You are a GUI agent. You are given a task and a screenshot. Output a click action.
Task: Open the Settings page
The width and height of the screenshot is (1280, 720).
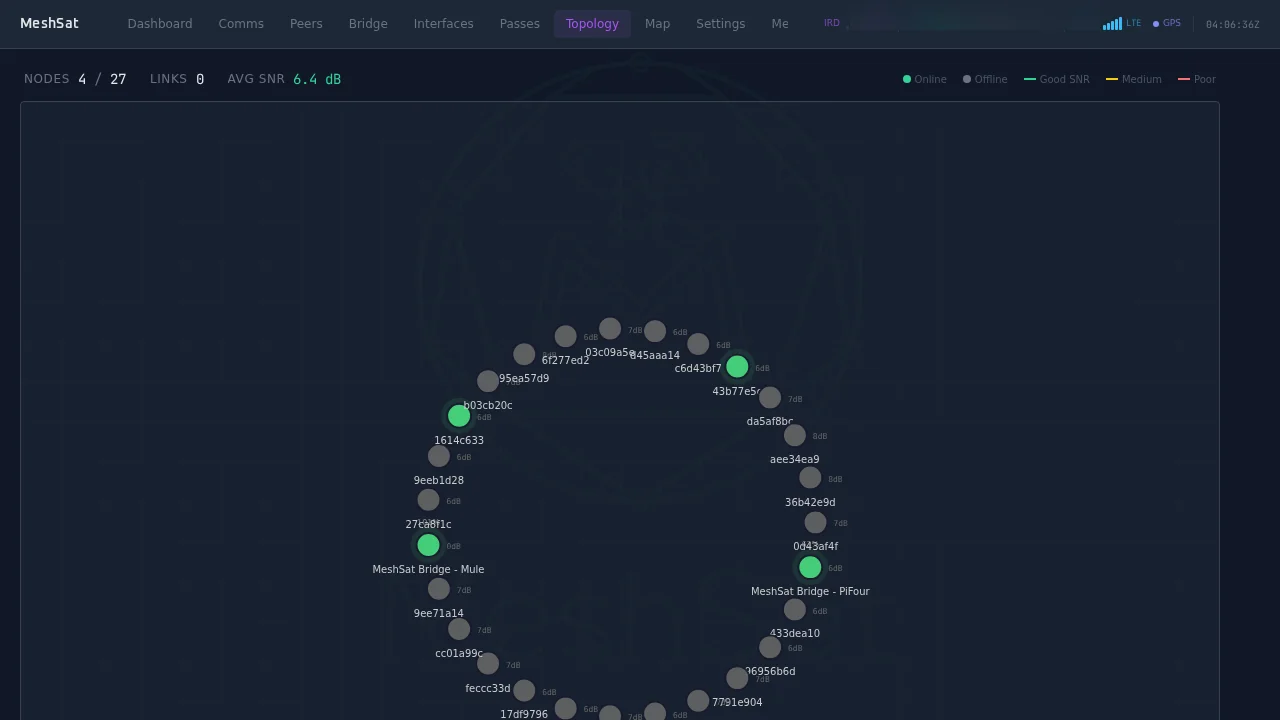point(720,23)
